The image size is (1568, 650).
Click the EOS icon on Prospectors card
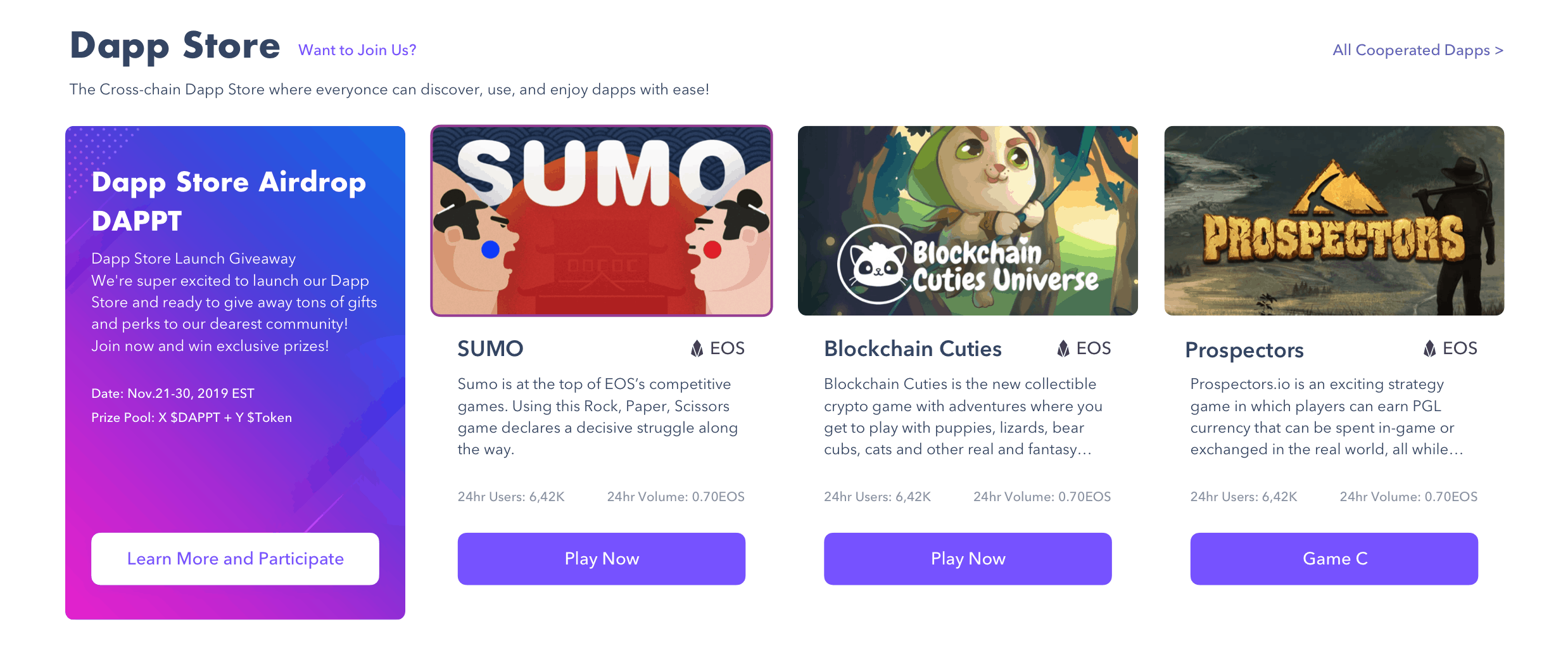1429,348
